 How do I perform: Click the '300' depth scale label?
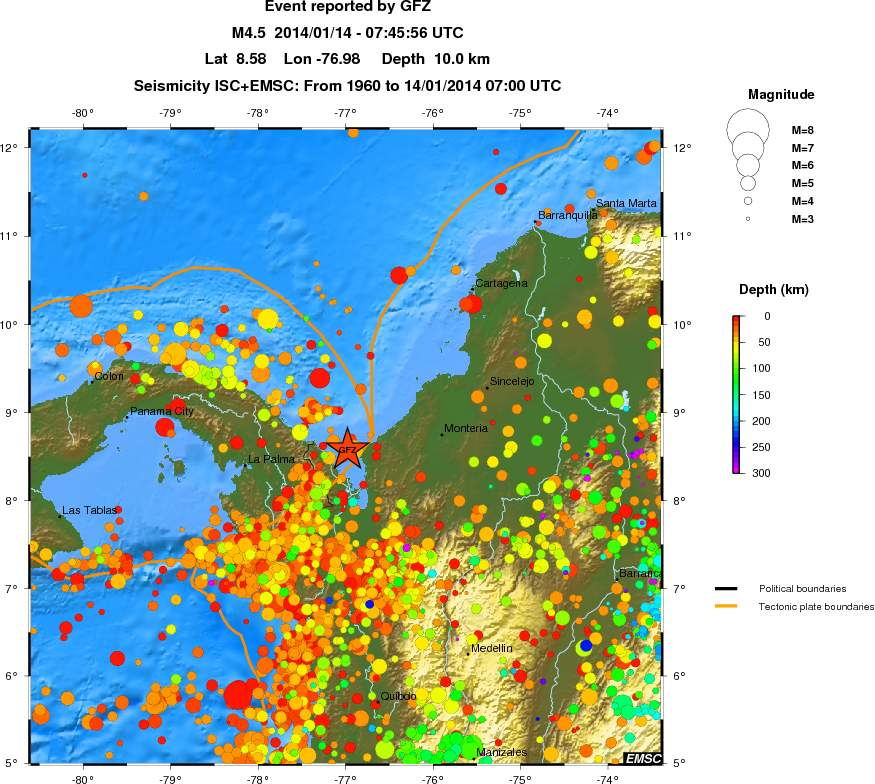(761, 473)
